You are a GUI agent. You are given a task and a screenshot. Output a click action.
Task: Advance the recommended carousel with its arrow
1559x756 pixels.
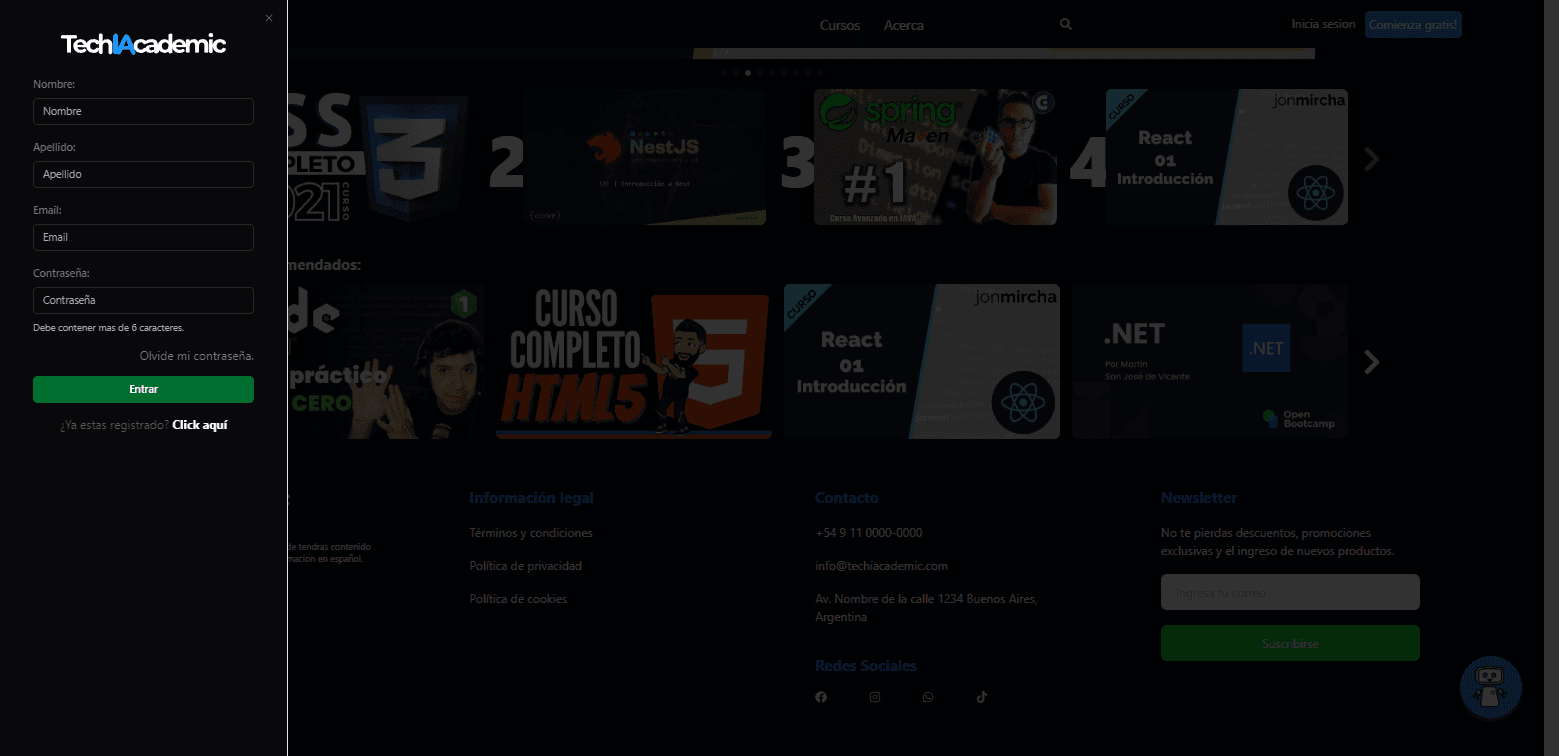(1372, 362)
